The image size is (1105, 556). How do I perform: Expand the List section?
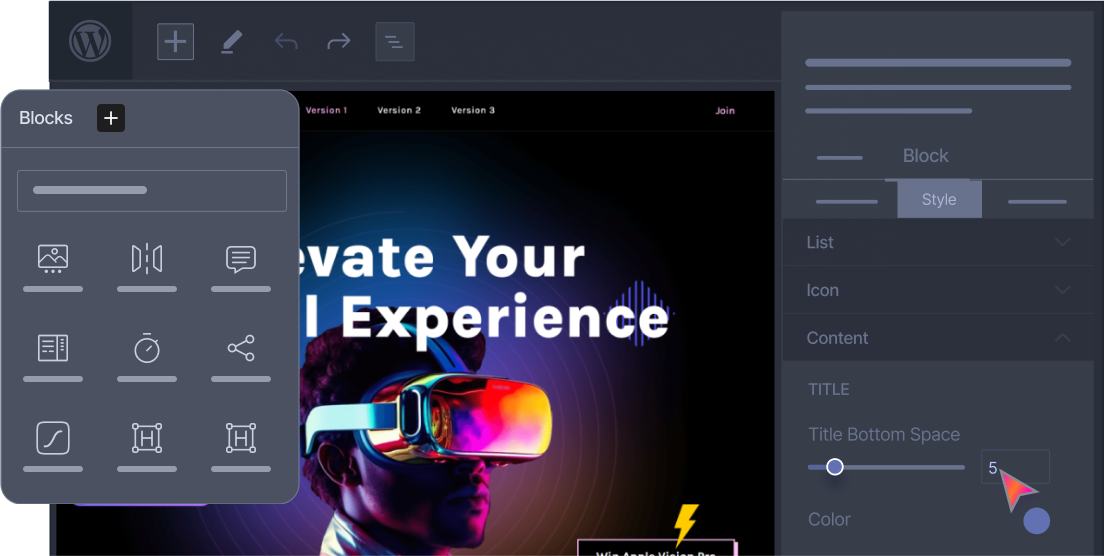tap(938, 242)
